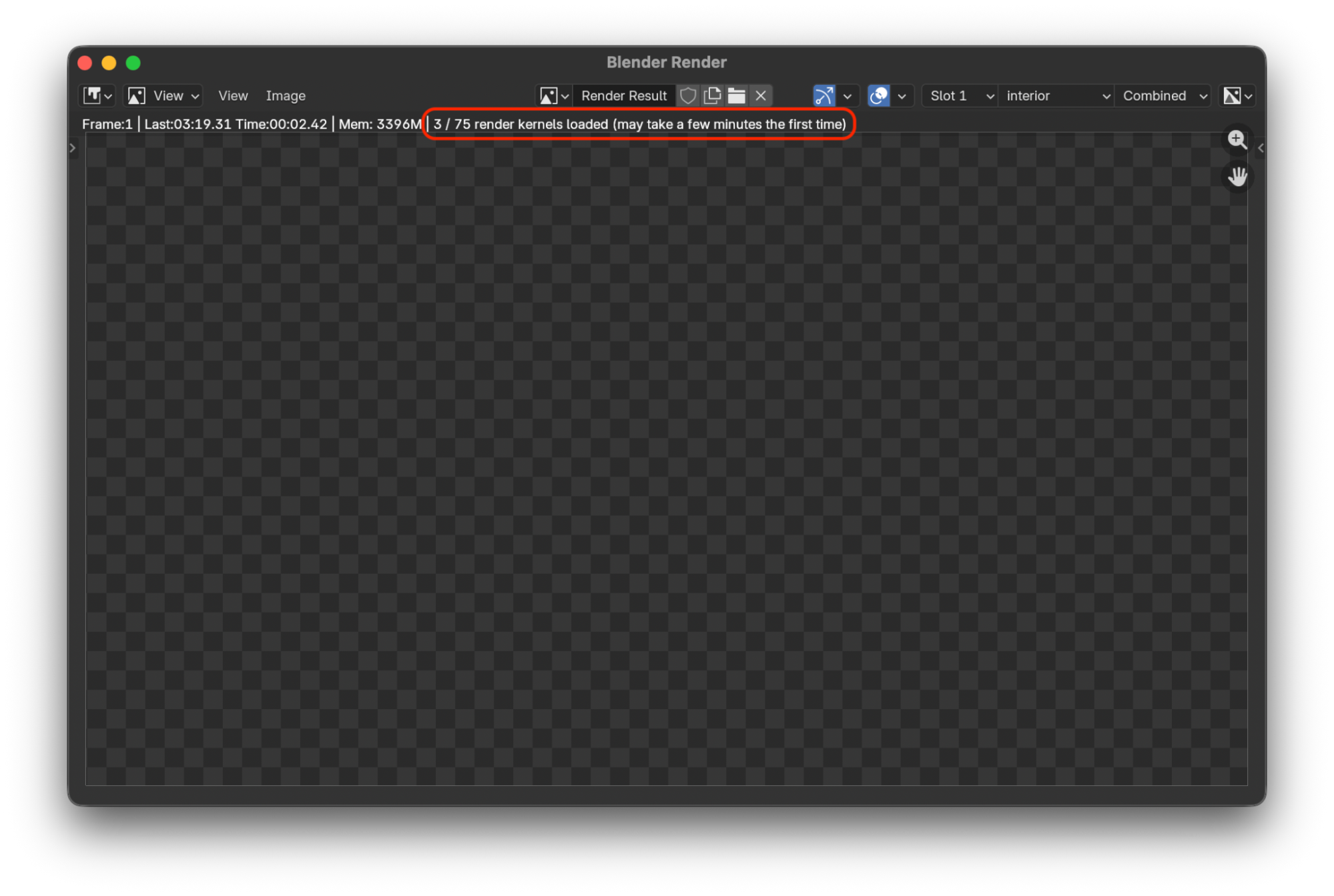Select the pan hand icon

1237,177
